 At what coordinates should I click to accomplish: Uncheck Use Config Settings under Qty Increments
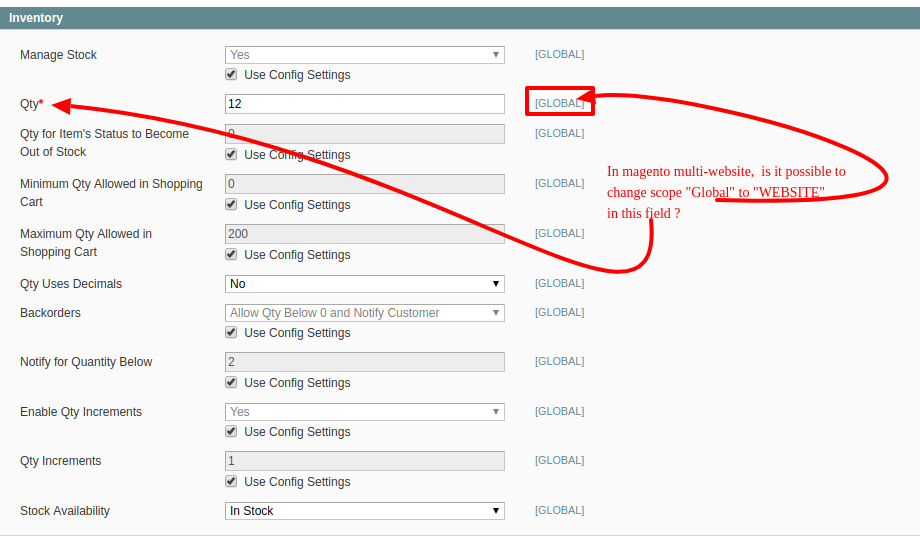[x=231, y=482]
